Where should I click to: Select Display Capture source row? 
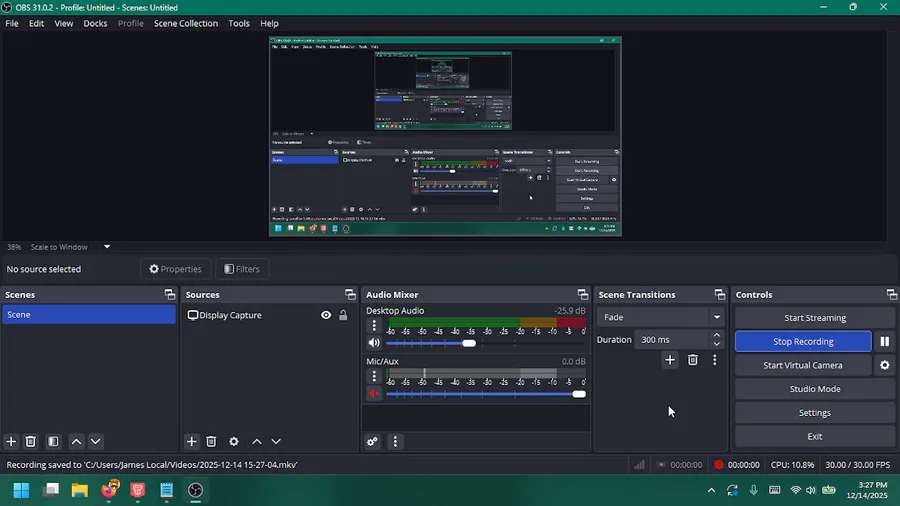[269, 315]
